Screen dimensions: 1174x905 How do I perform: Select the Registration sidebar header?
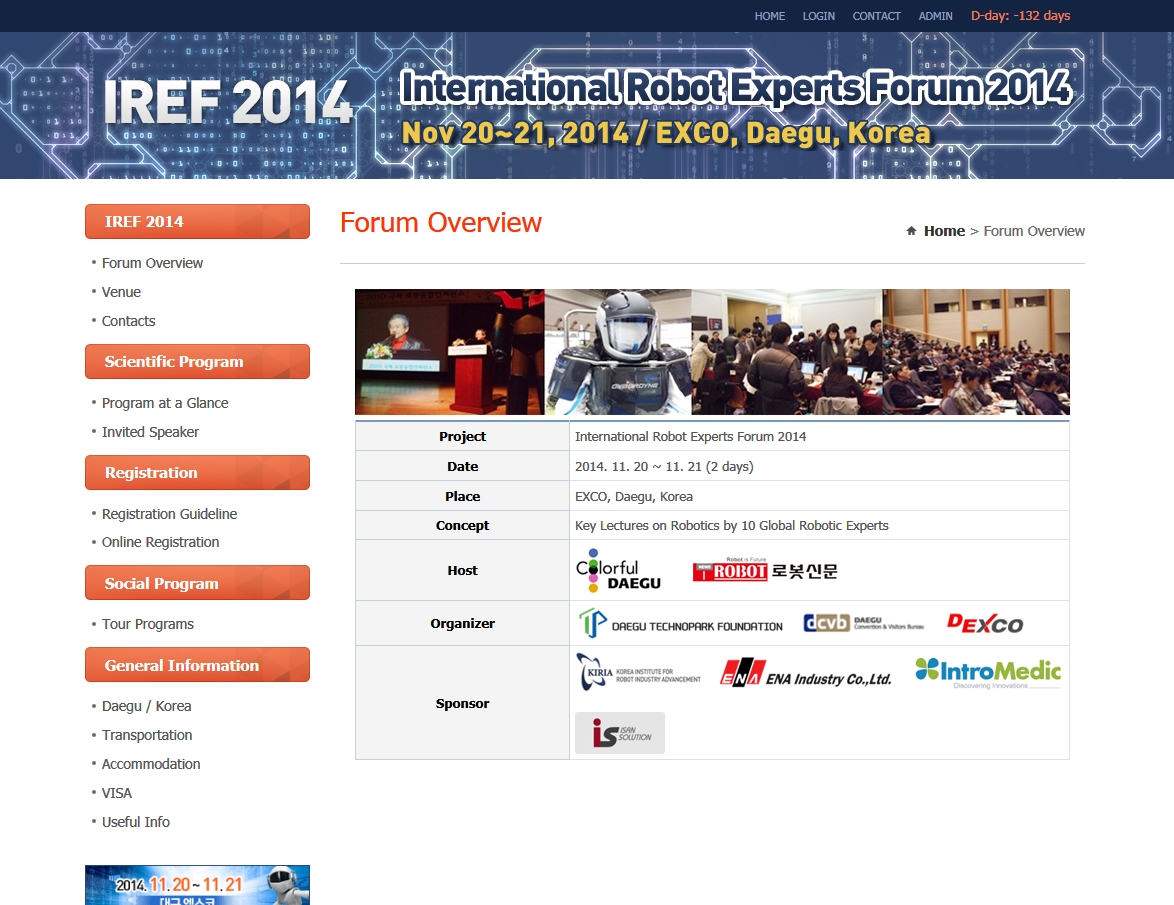click(198, 472)
